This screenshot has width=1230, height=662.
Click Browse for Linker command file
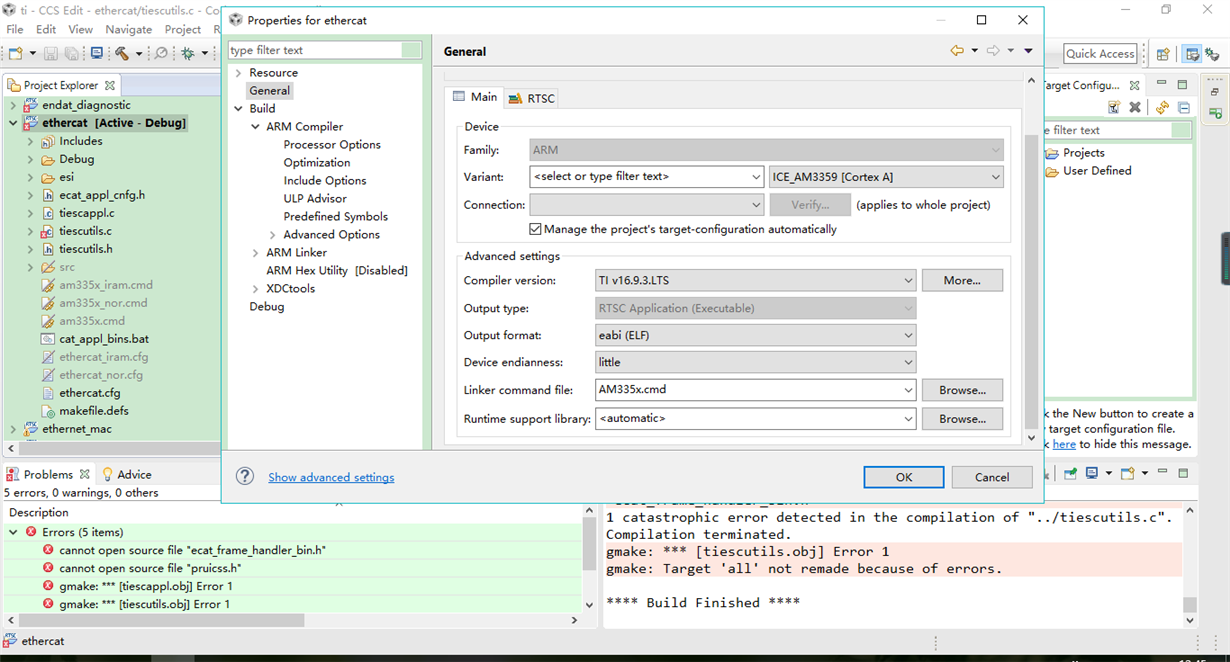tap(962, 390)
